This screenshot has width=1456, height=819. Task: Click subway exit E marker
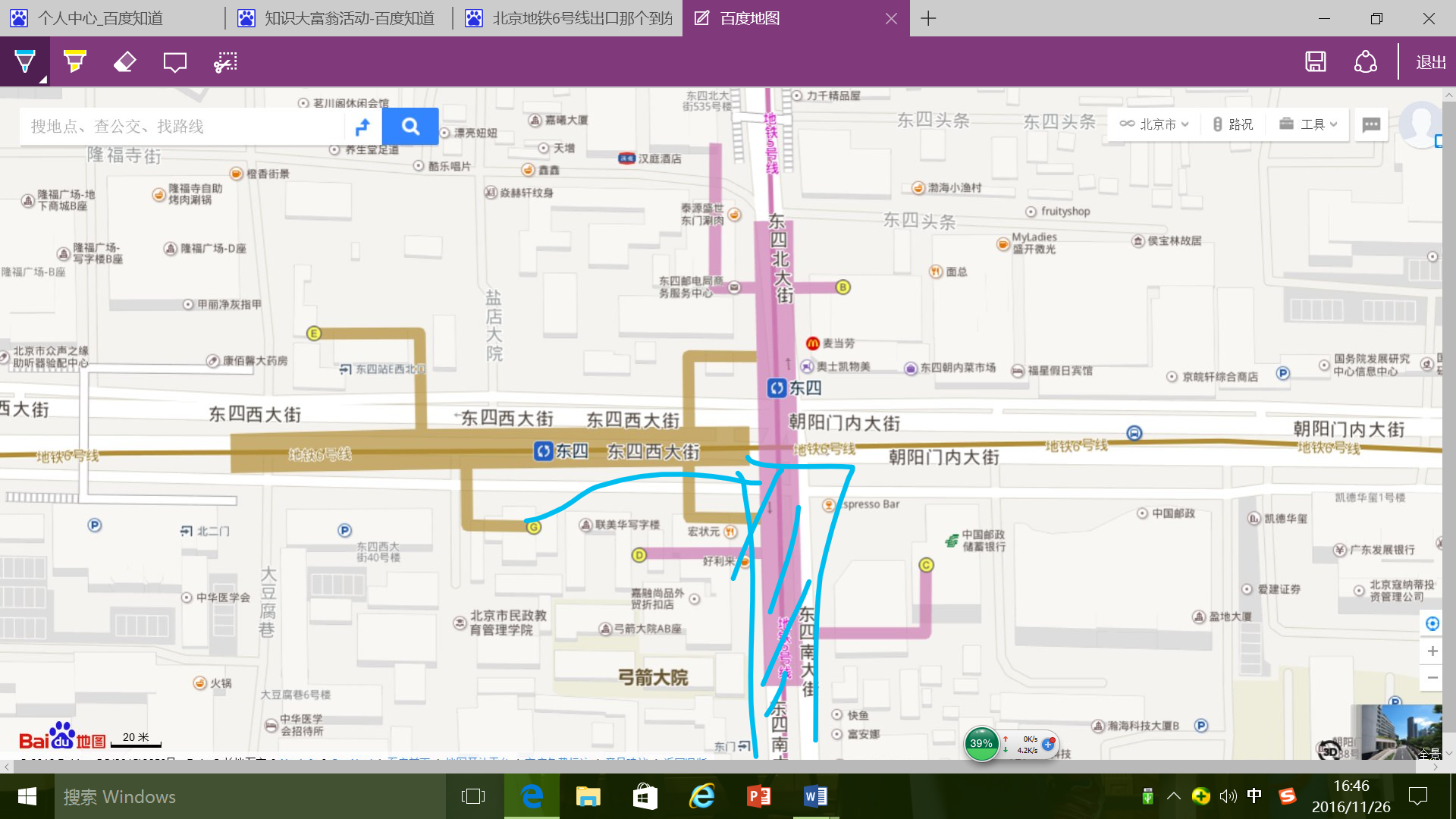[314, 333]
